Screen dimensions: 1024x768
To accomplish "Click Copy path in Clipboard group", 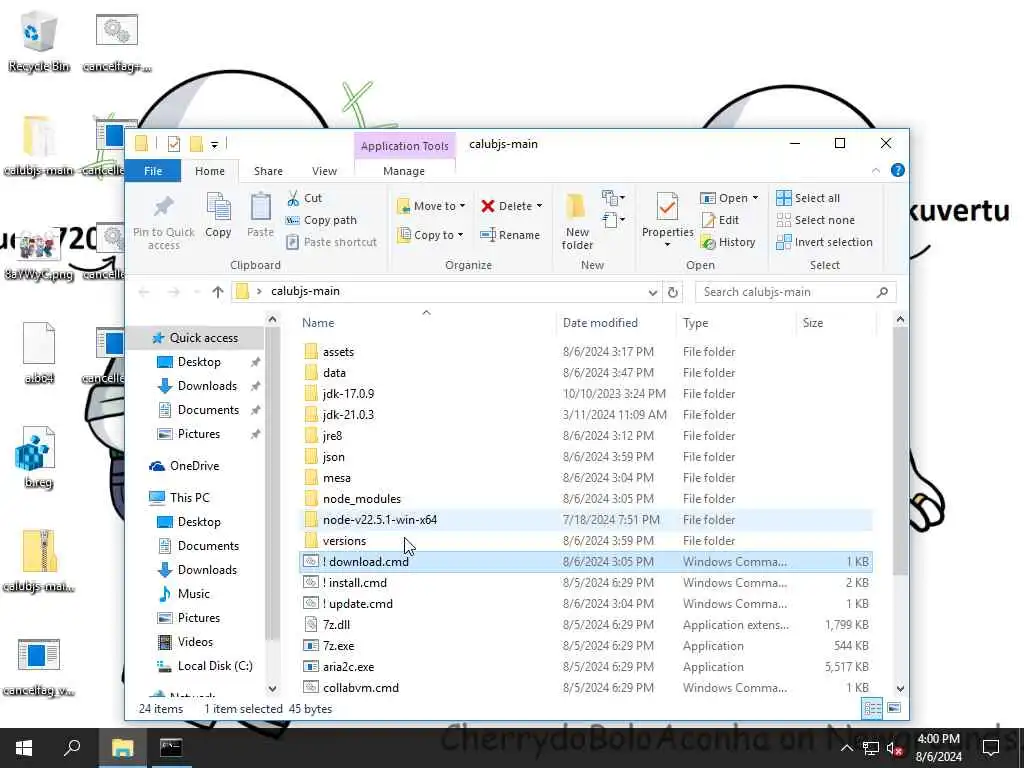I will click(x=321, y=220).
